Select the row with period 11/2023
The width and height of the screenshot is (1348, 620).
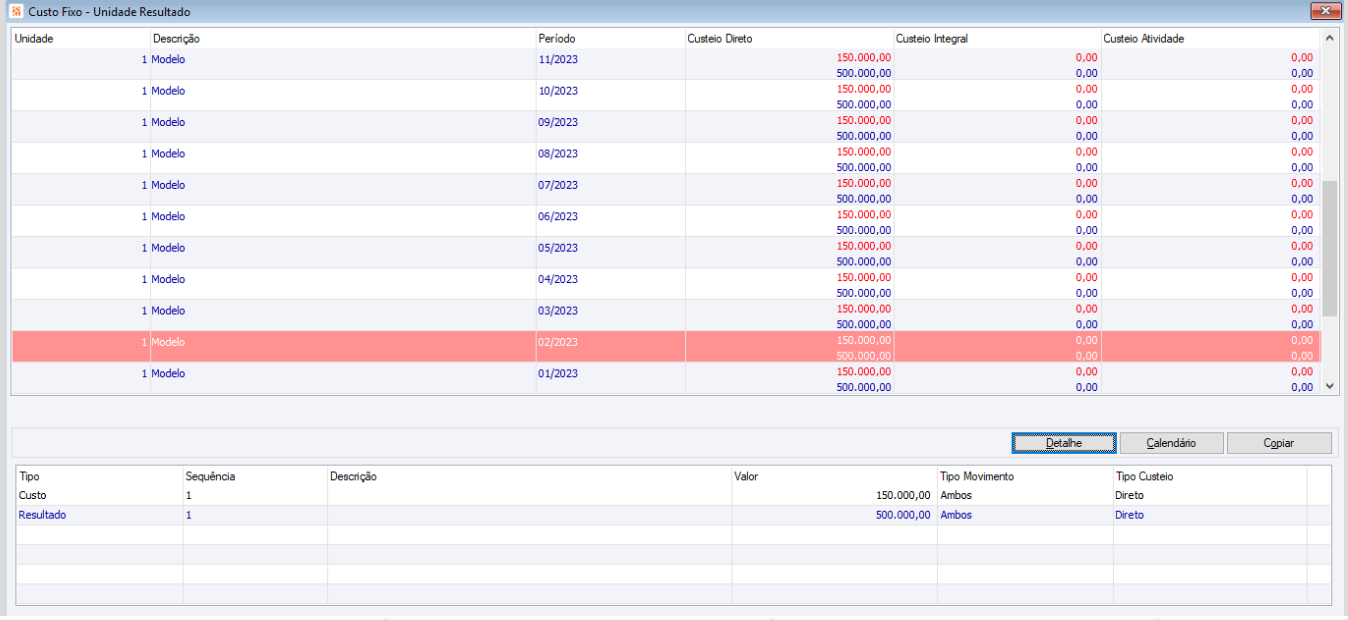tap(666, 64)
